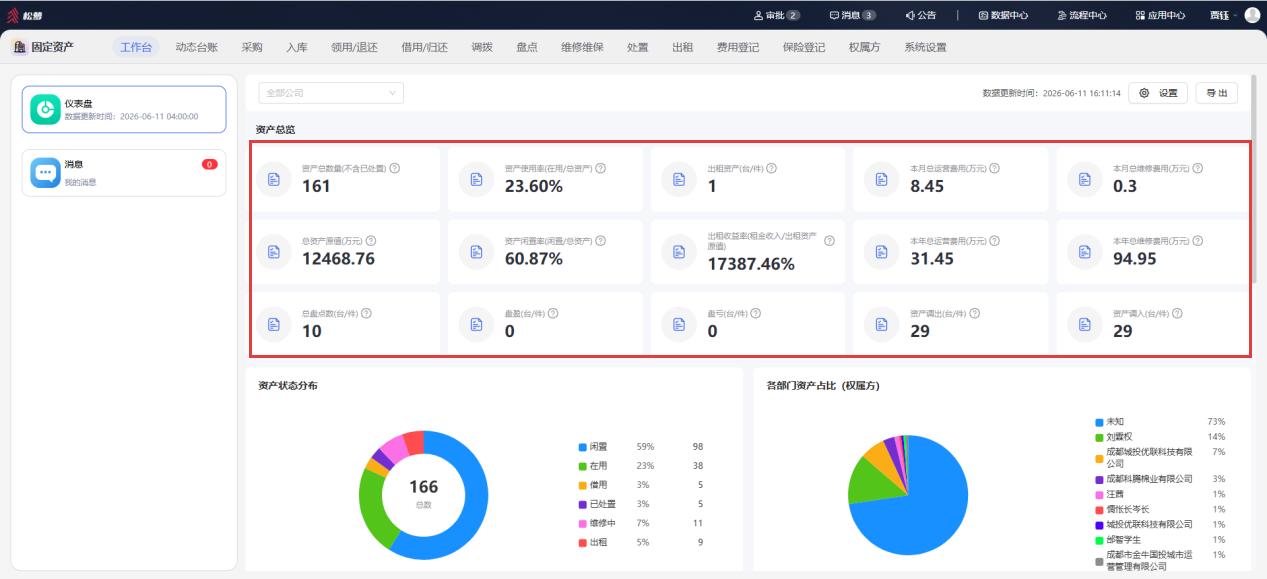Click the 松鼠 logo icon
1267x579 pixels.
14,15
